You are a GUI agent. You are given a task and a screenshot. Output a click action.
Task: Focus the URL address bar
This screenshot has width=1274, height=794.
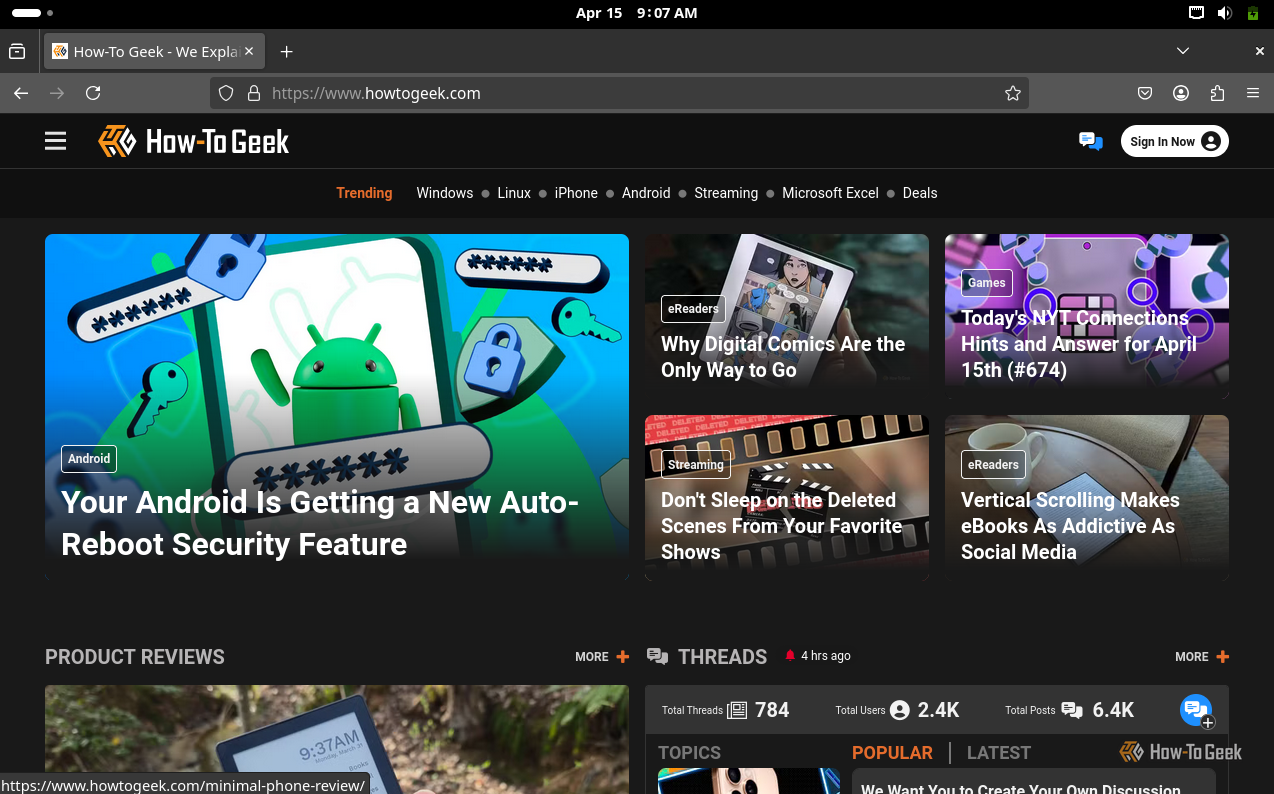tap(619, 93)
